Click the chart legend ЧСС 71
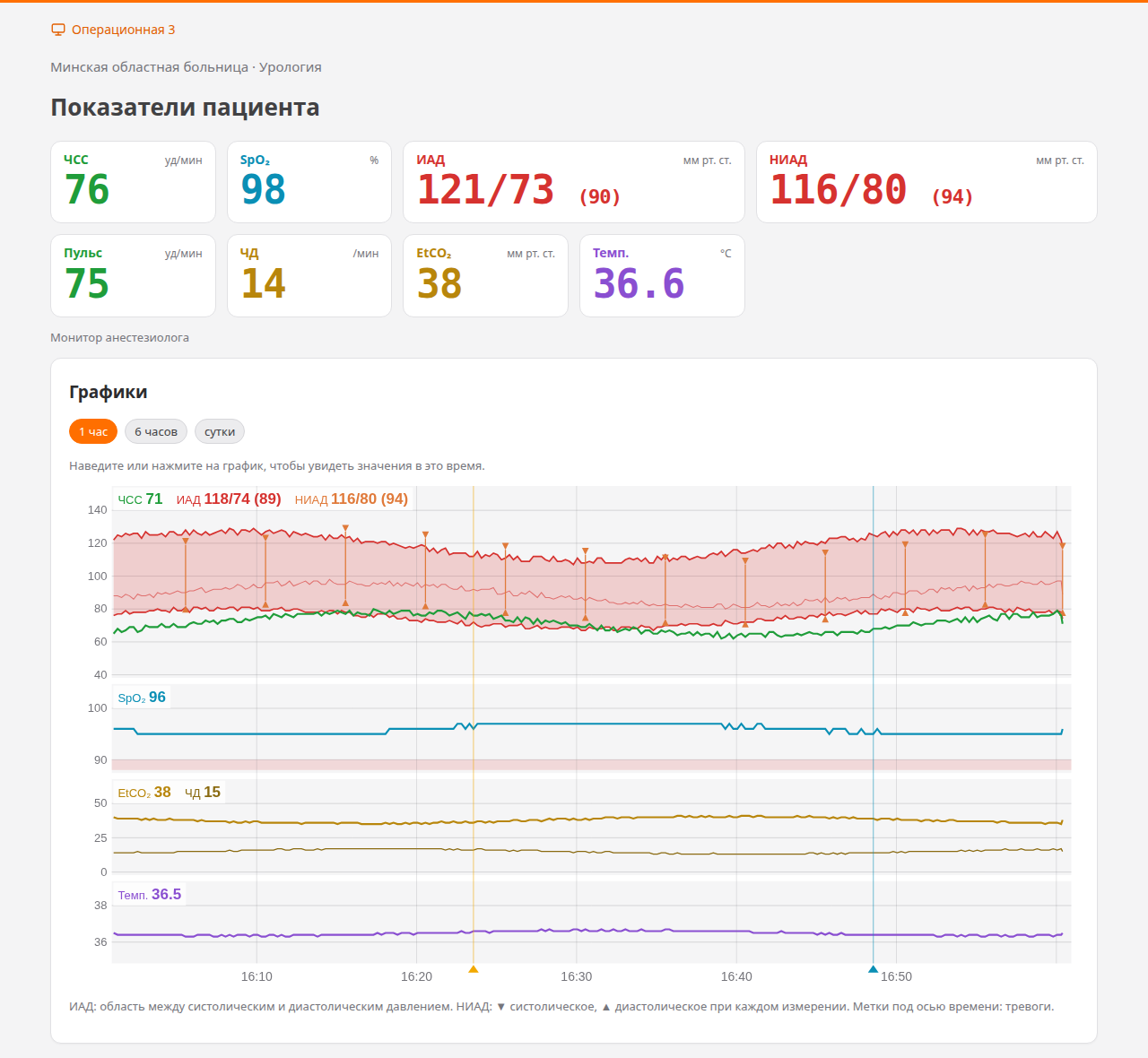The height and width of the screenshot is (1058, 1148). coord(140,499)
